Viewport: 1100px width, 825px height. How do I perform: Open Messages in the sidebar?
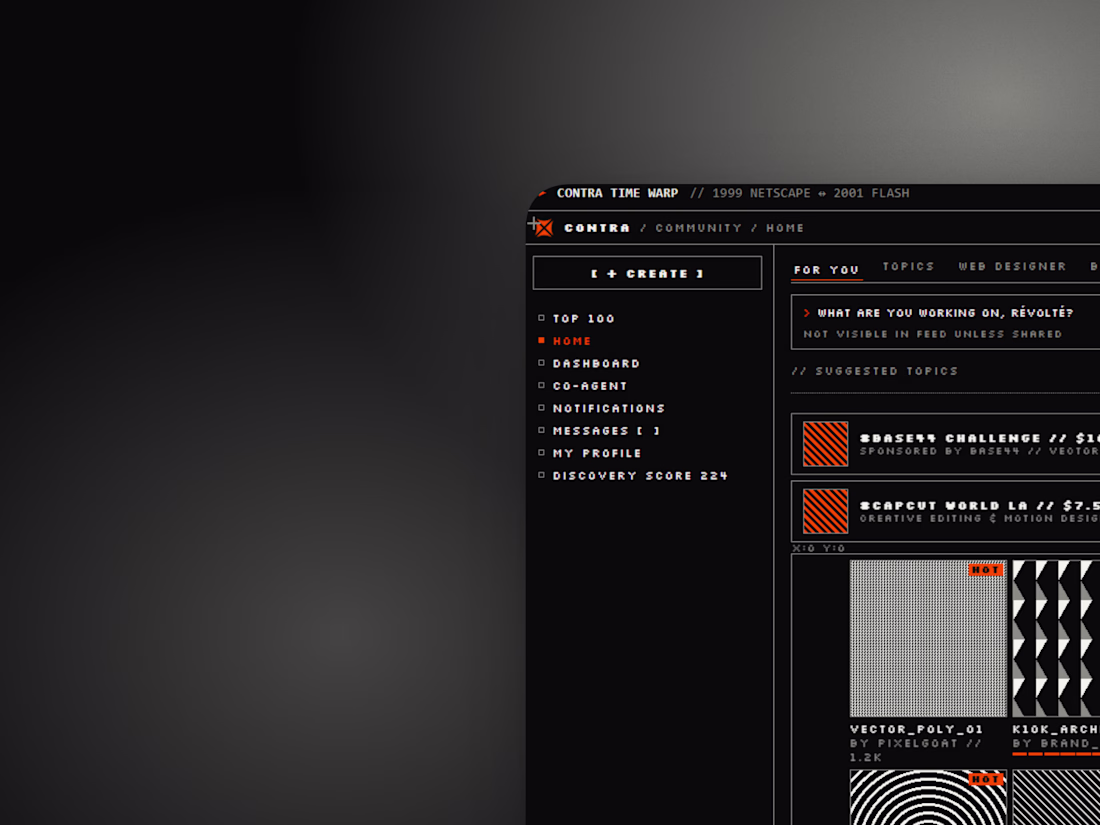(x=605, y=431)
